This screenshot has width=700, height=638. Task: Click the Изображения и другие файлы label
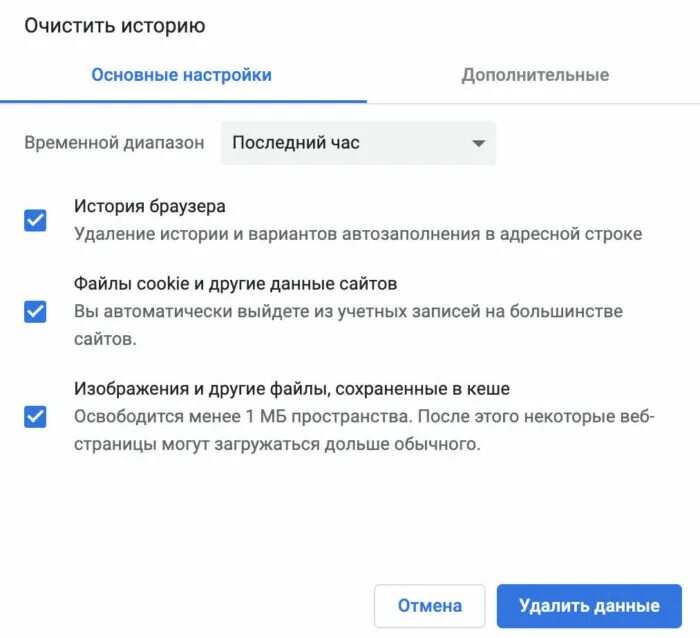[x=292, y=389]
